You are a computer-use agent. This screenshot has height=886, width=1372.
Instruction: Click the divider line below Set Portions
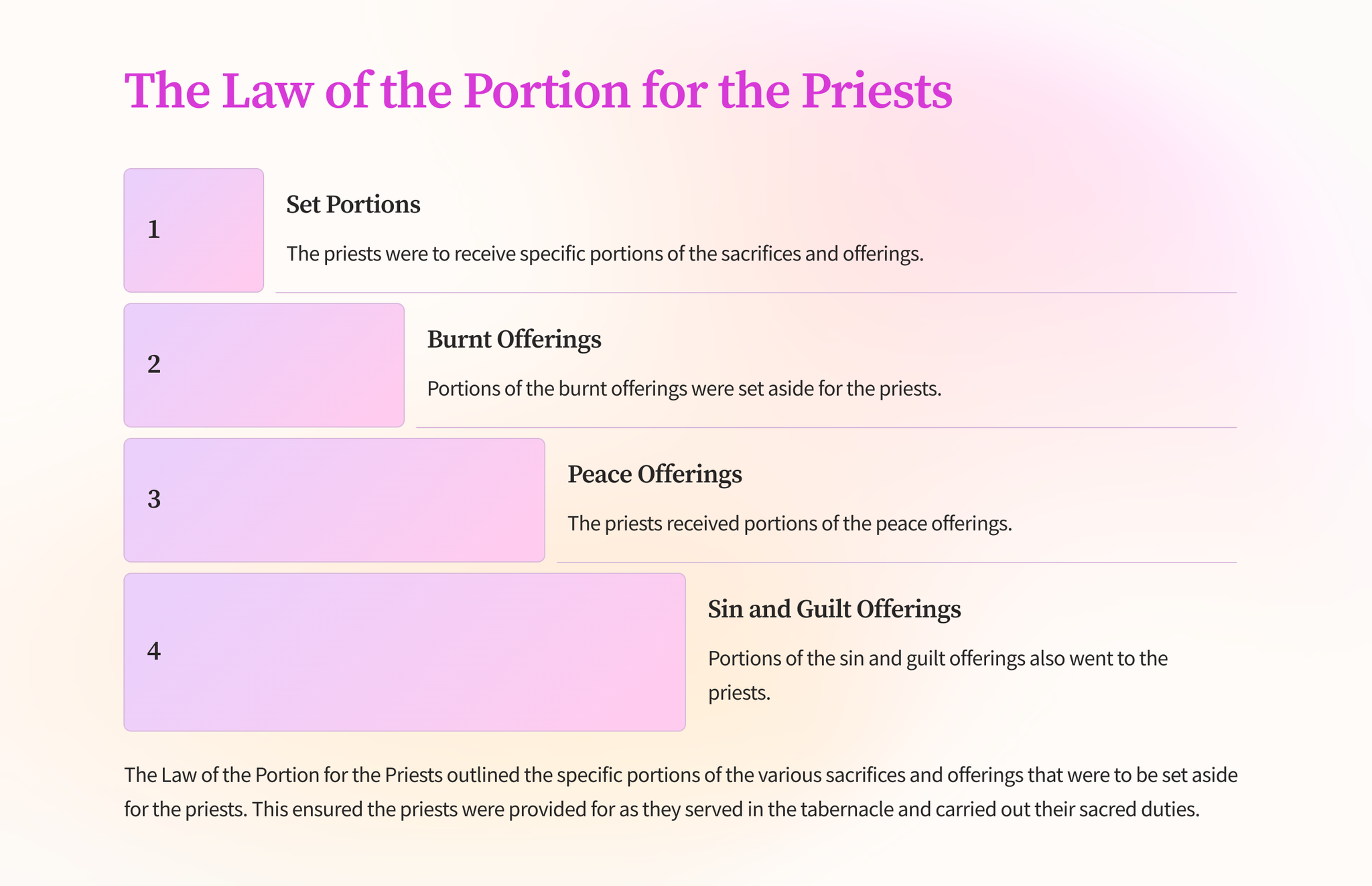[x=756, y=293]
